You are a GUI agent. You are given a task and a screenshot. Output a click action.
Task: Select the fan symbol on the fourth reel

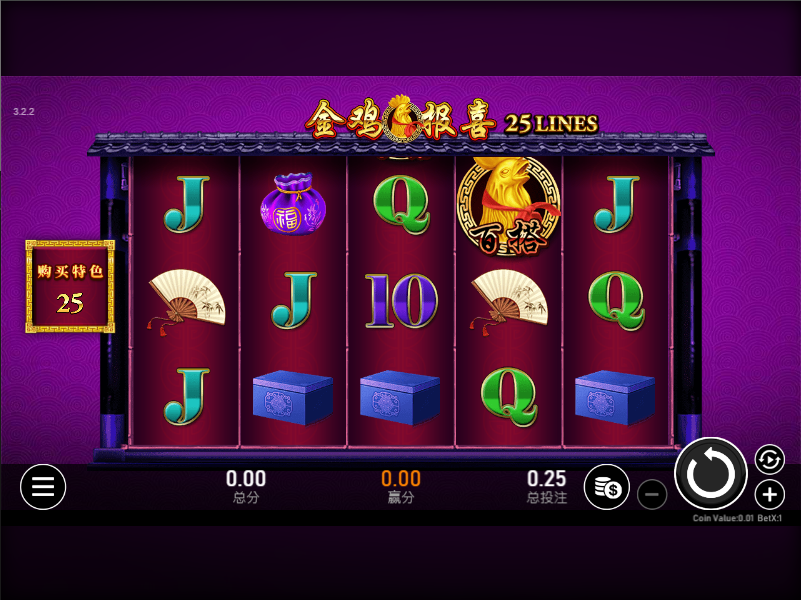(x=509, y=301)
